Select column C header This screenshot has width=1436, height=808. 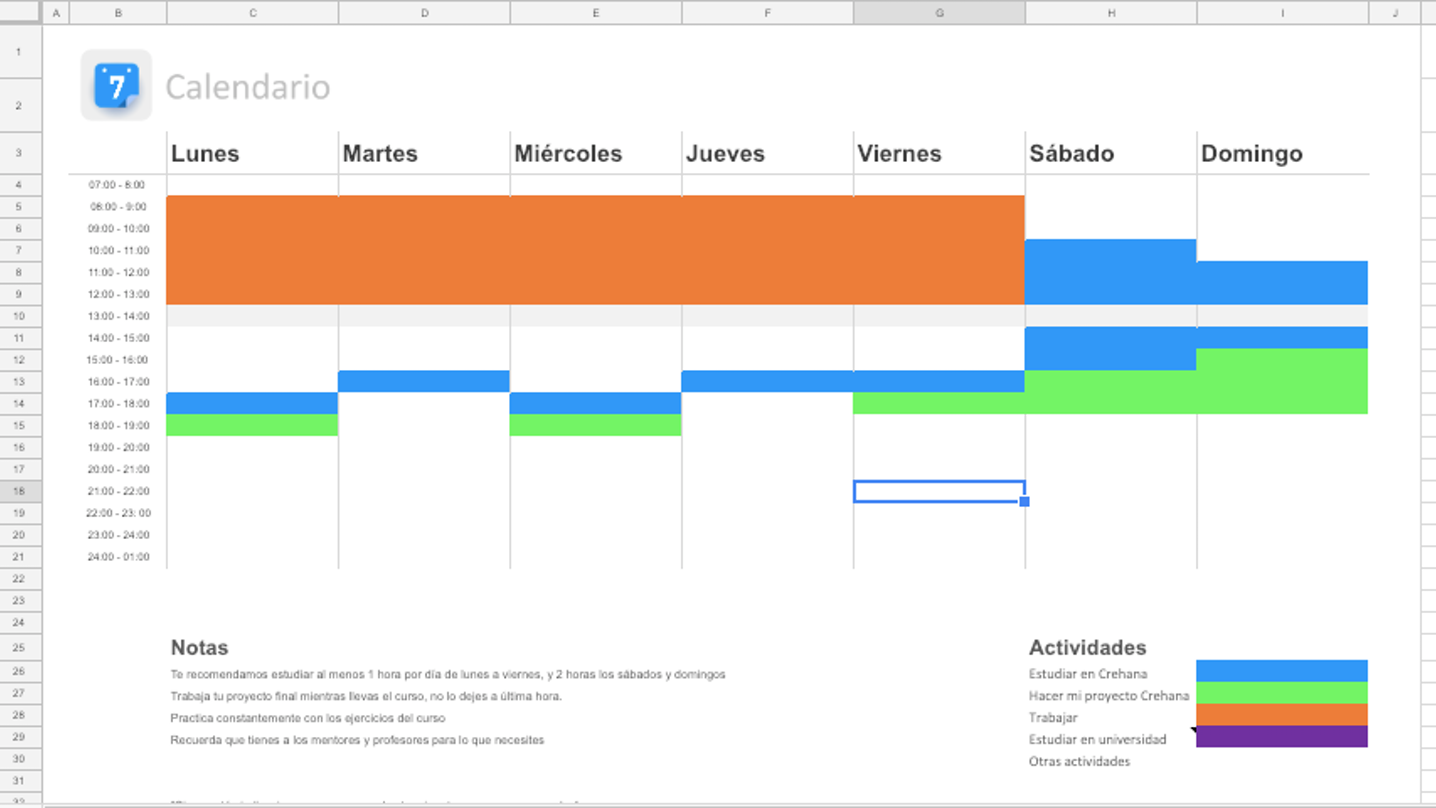[x=252, y=12]
